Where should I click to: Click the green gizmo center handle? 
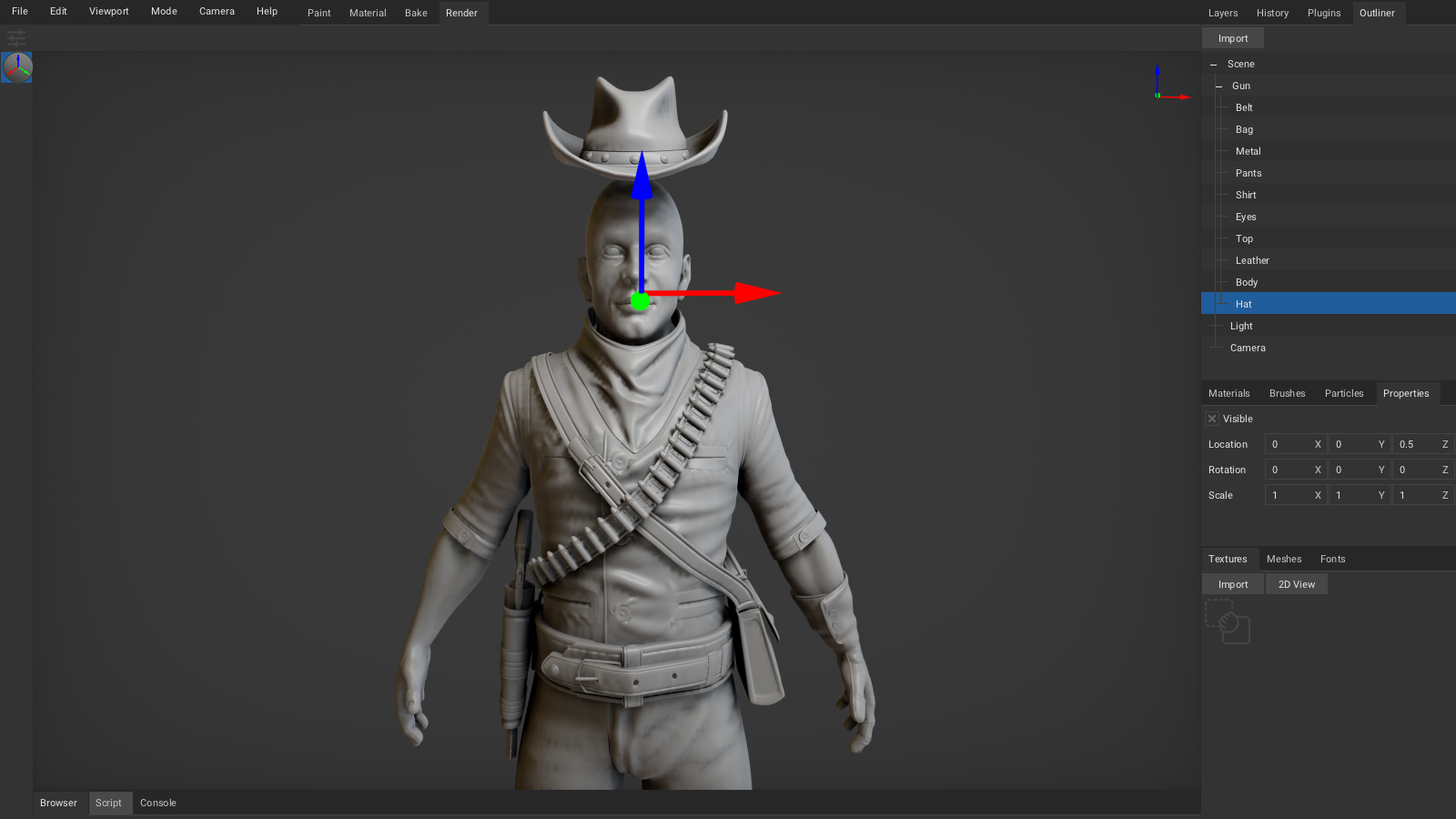(640, 300)
